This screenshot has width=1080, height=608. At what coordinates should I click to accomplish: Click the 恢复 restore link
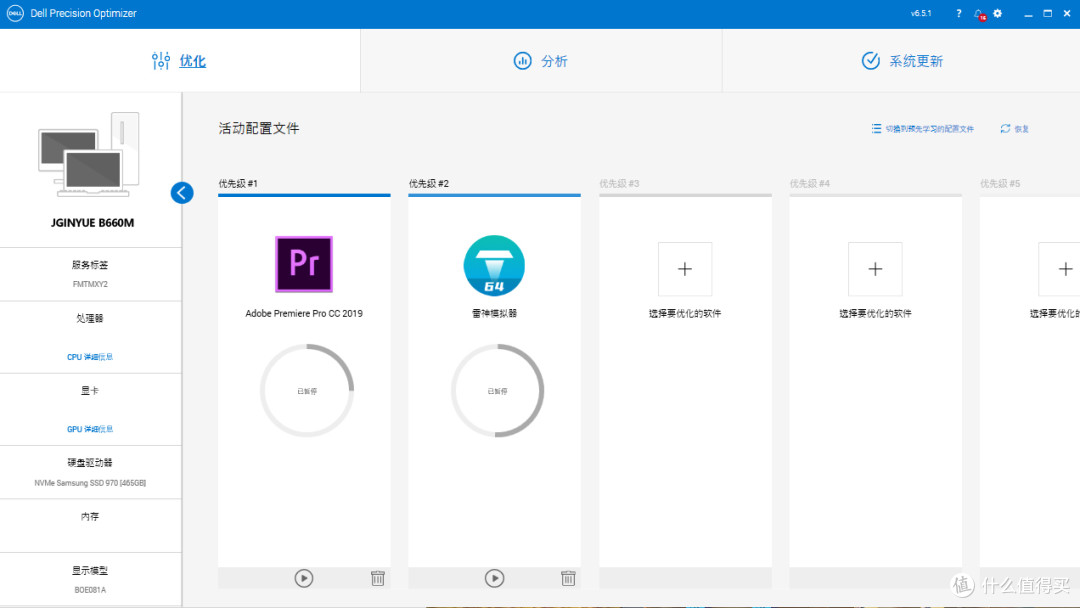[x=1021, y=129]
